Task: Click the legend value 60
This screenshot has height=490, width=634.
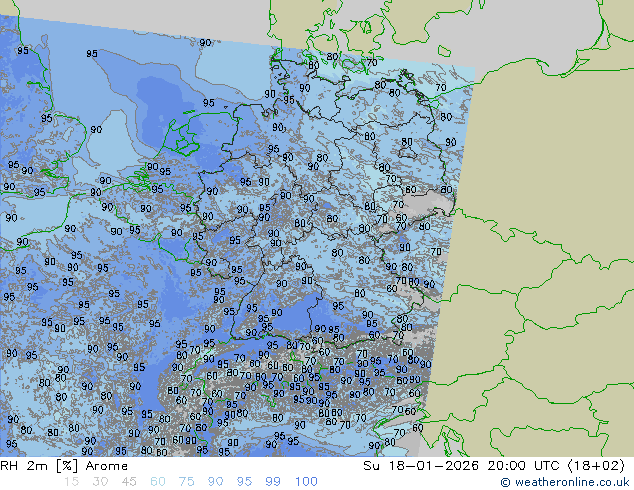Action: (x=158, y=482)
